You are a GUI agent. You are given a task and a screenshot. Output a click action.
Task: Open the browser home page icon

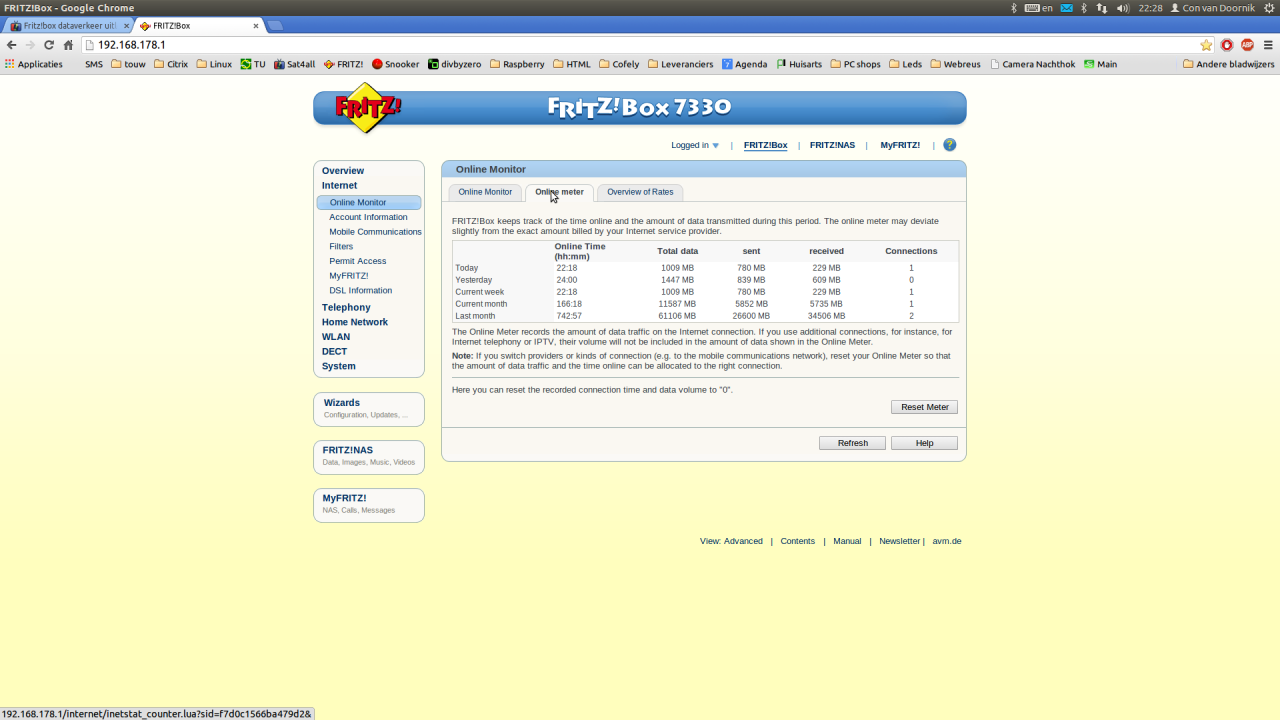coord(68,45)
